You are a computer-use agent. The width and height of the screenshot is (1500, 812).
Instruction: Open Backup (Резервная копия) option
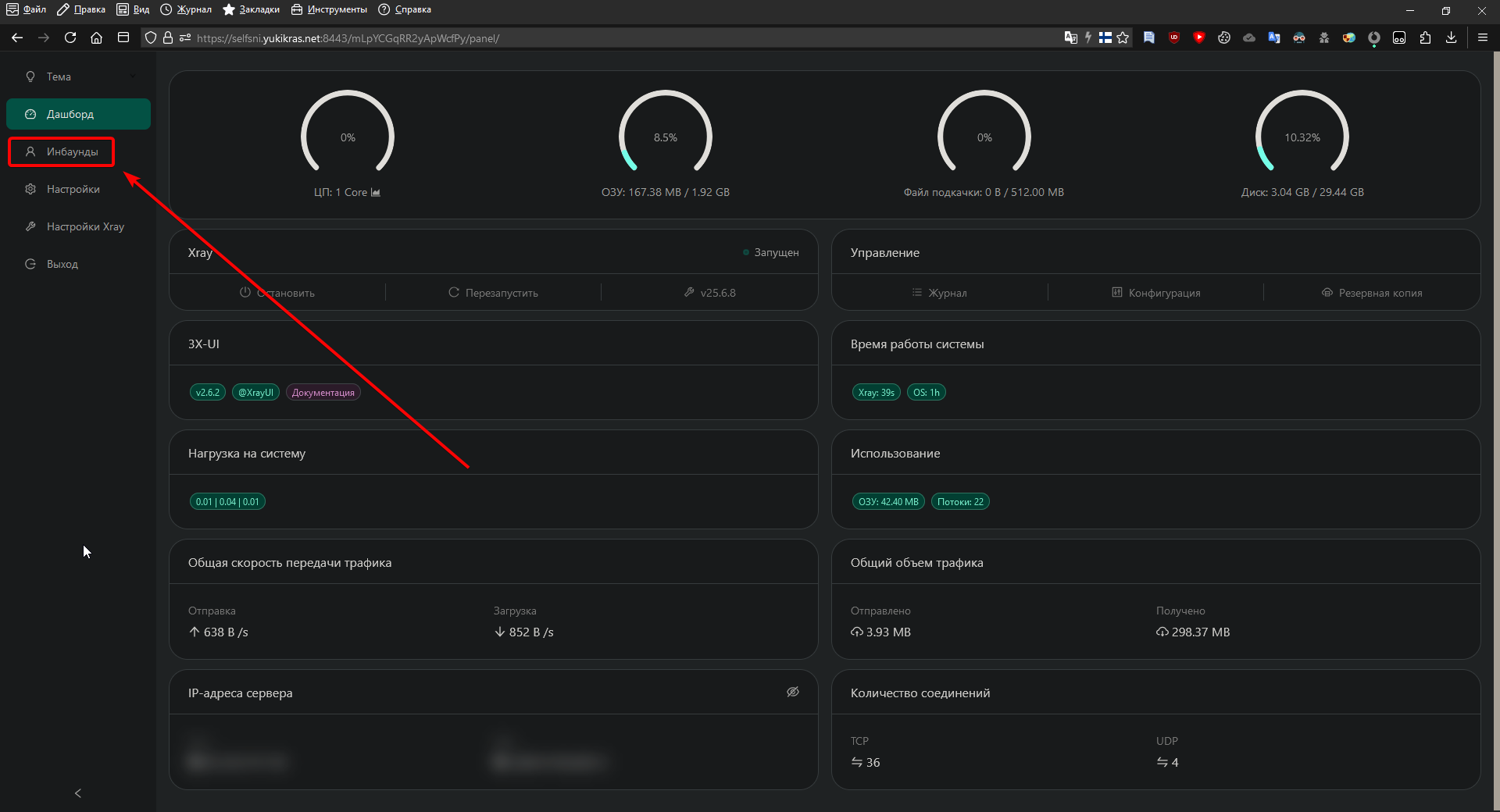pos(1371,293)
